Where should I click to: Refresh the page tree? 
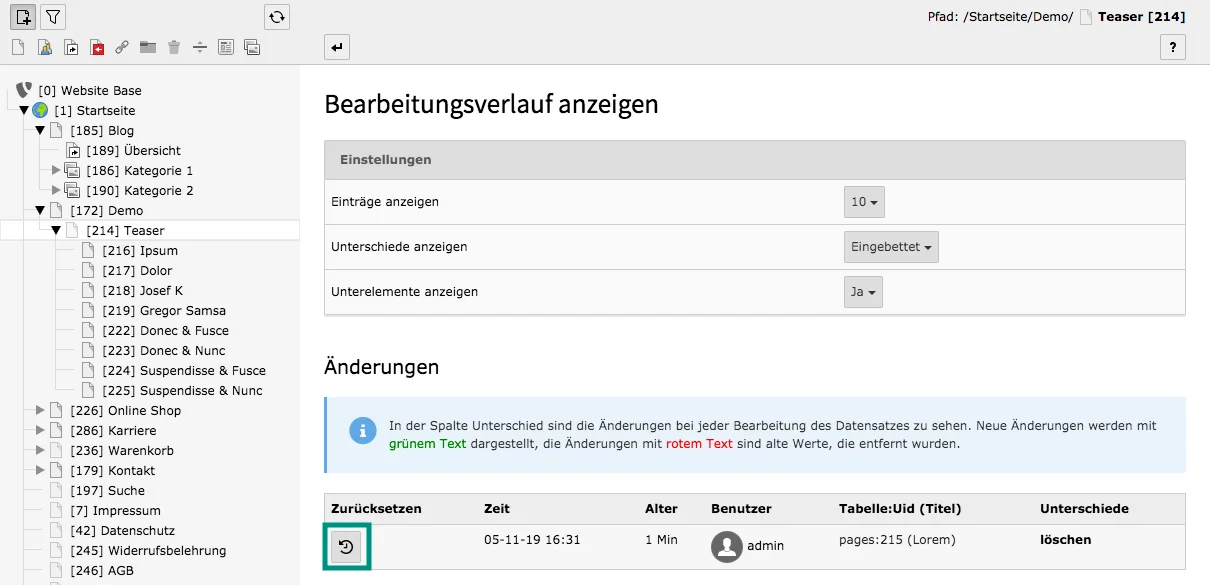click(276, 16)
